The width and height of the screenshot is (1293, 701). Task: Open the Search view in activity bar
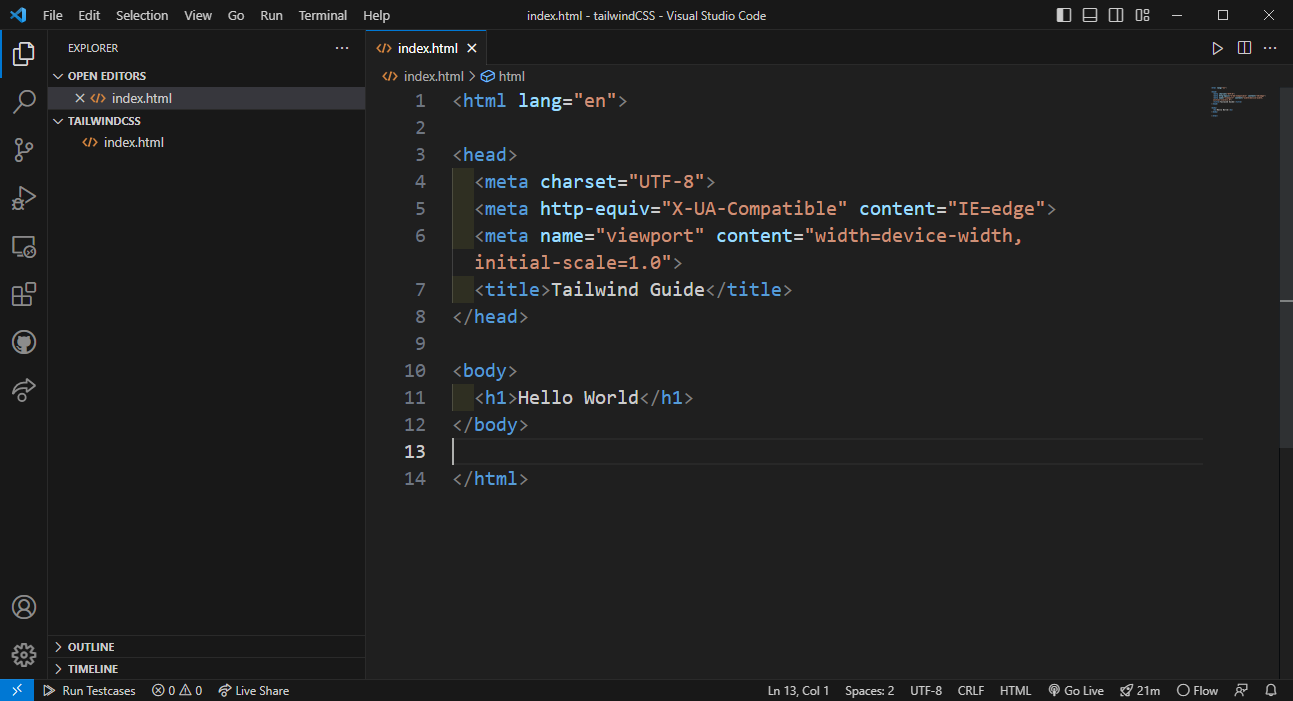[24, 102]
